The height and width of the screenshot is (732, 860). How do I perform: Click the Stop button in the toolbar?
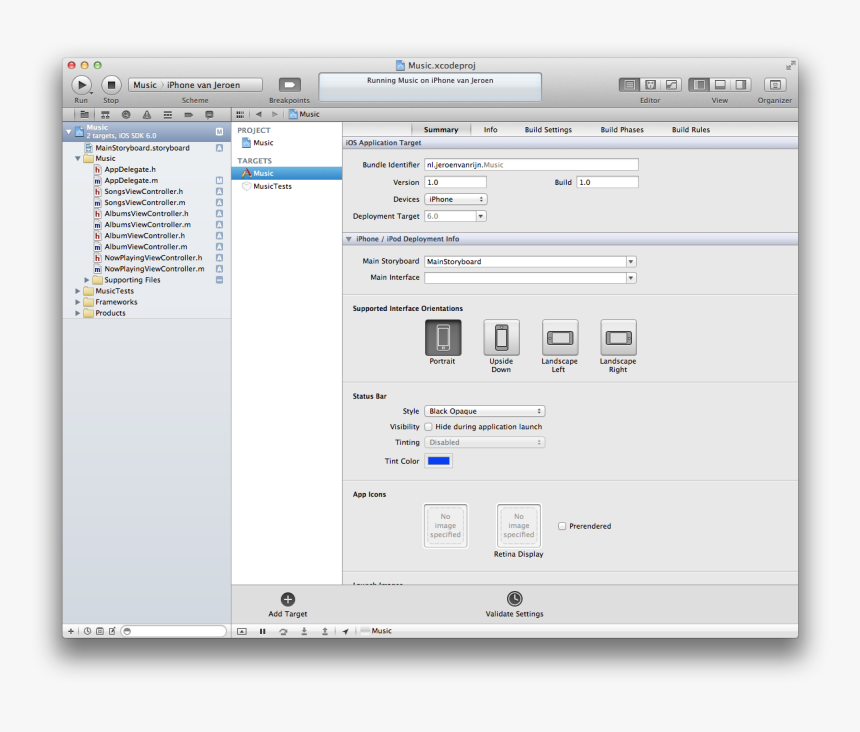click(x=111, y=84)
